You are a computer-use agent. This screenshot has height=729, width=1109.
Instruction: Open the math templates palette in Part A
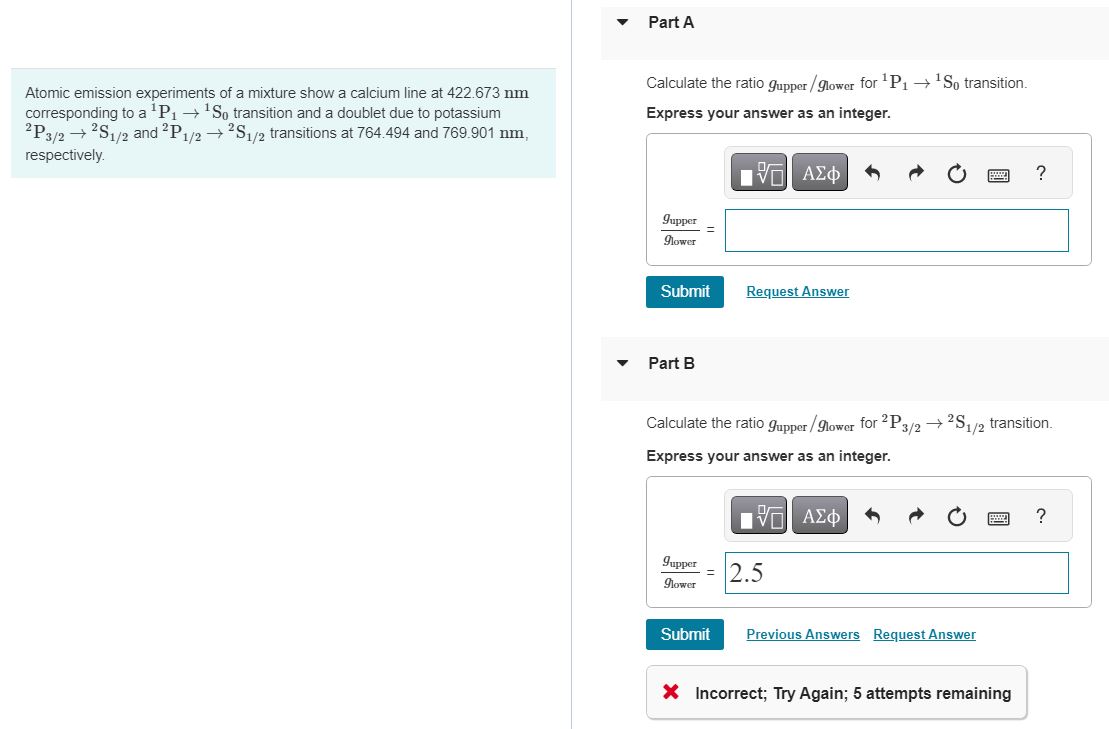[x=758, y=172]
